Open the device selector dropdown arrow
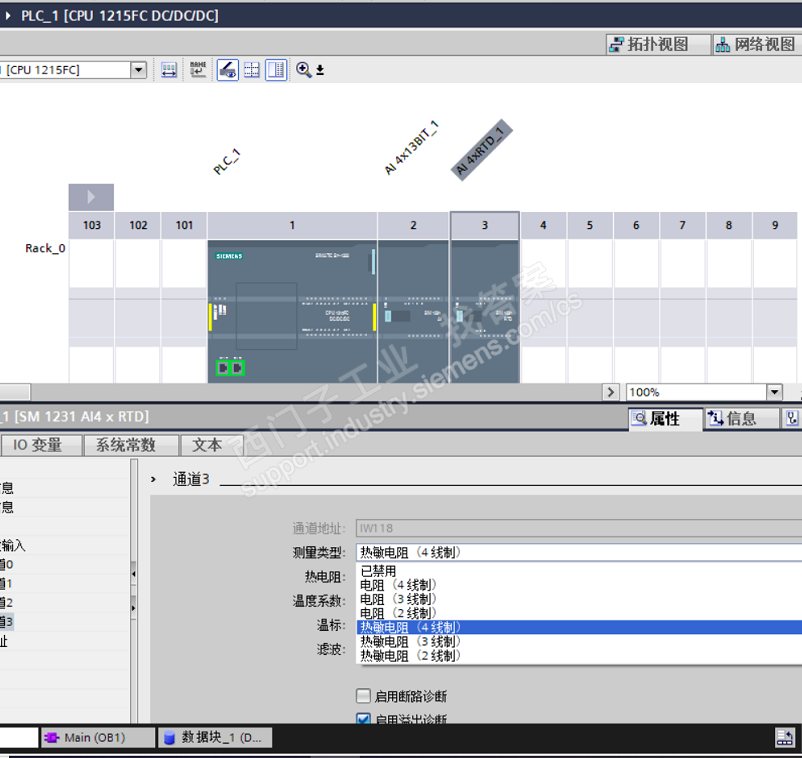 [138, 70]
